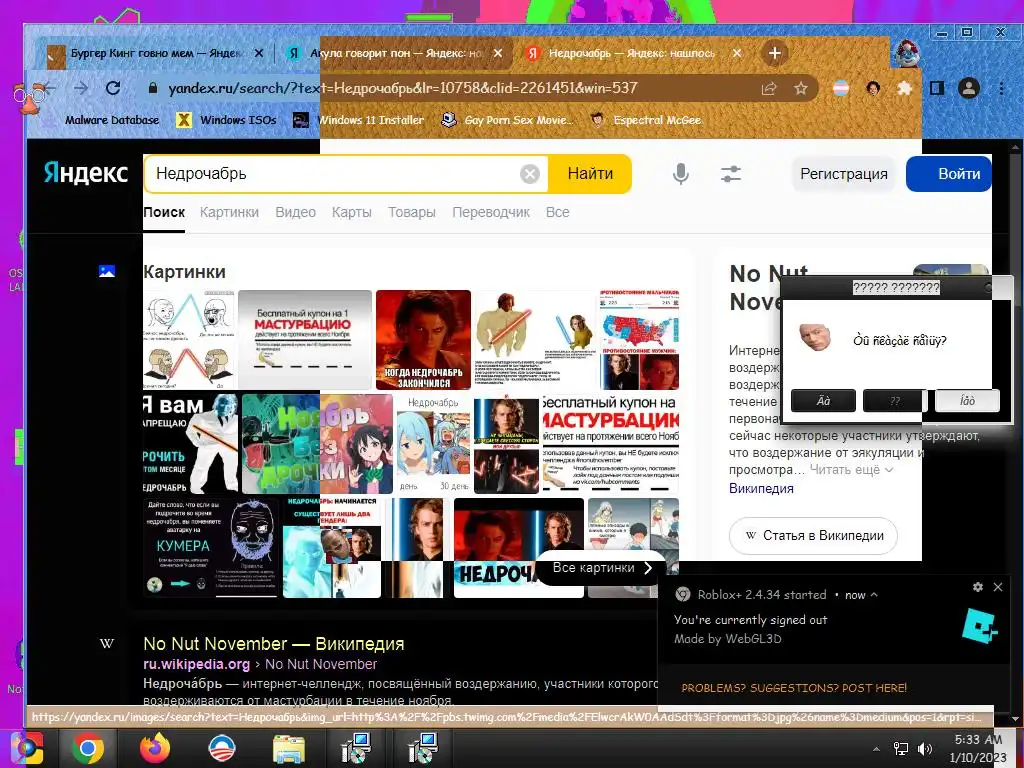The height and width of the screenshot is (768, 1024).
Task: Open the Chrome profile avatar
Action: [969, 88]
